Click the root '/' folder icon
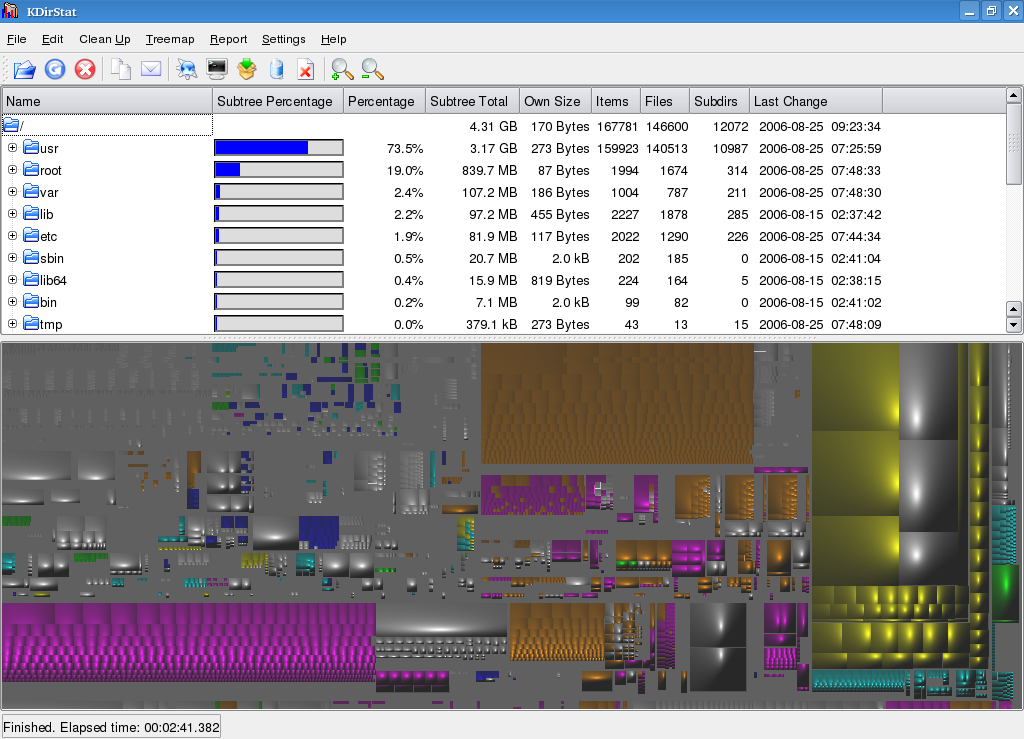Viewport: 1024px width, 739px height. coord(11,125)
